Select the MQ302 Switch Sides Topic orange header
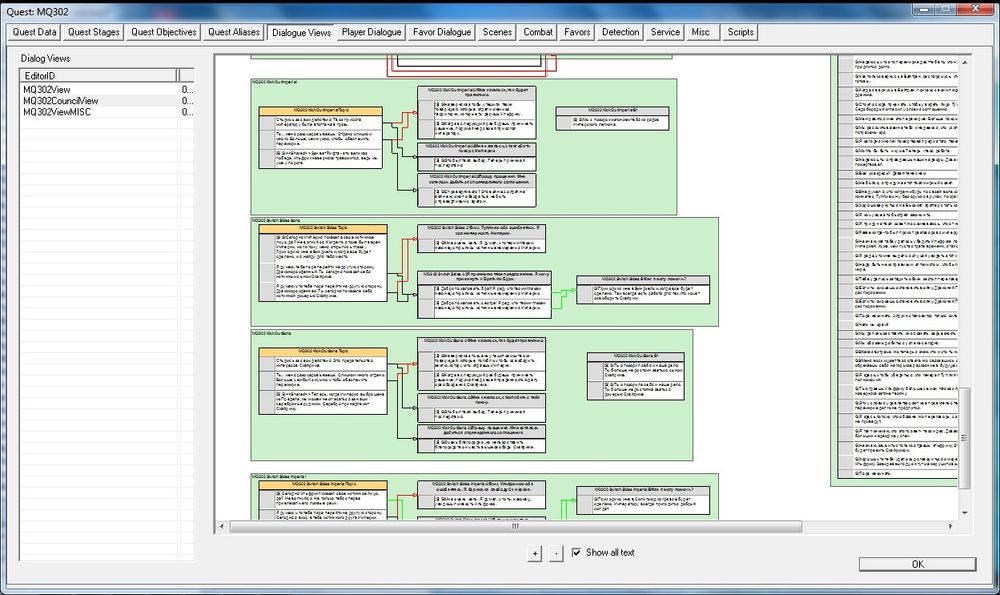1000x595 pixels. pyautogui.click(x=323, y=228)
